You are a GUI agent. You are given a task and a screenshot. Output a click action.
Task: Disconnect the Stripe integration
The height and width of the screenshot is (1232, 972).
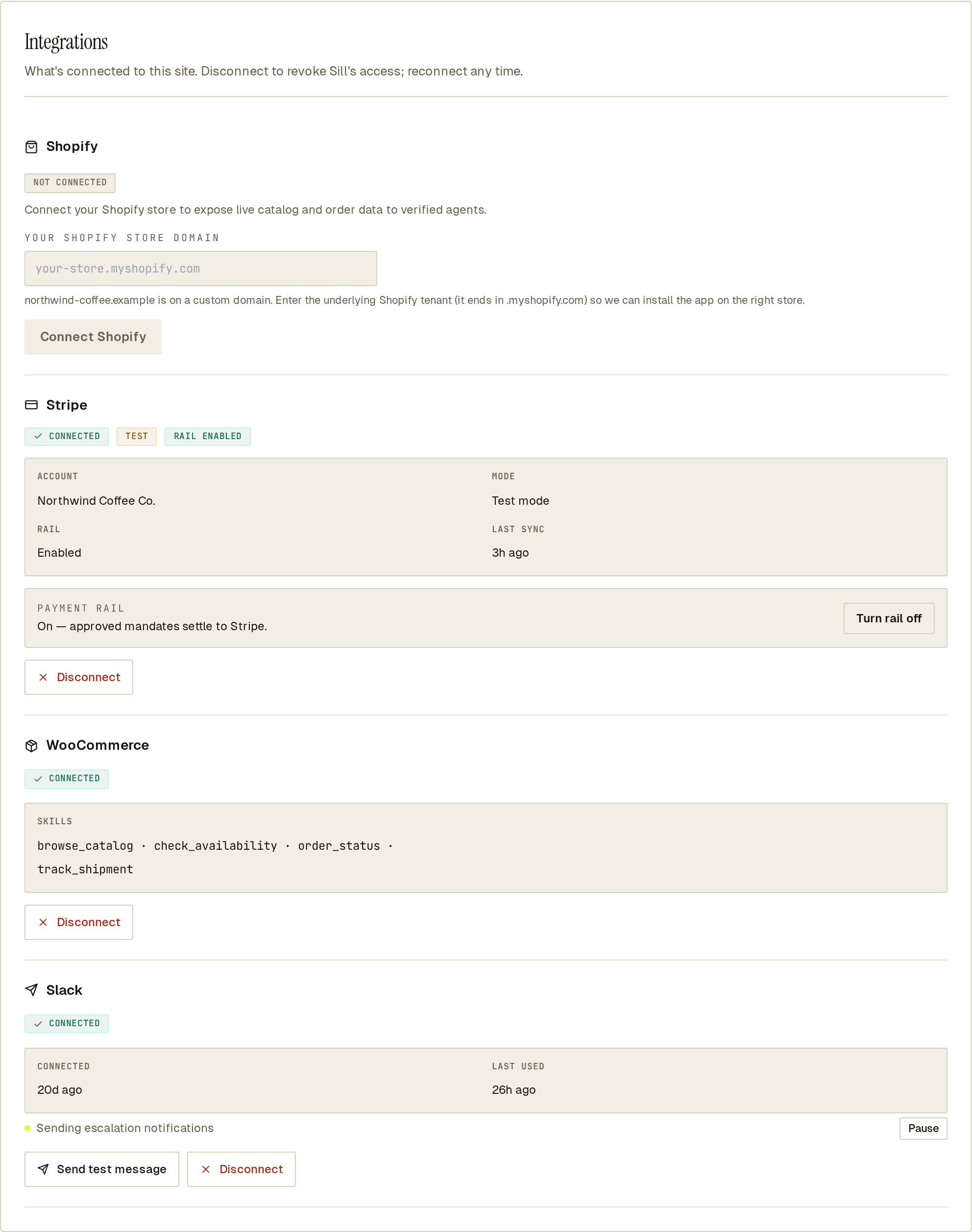[x=78, y=677]
